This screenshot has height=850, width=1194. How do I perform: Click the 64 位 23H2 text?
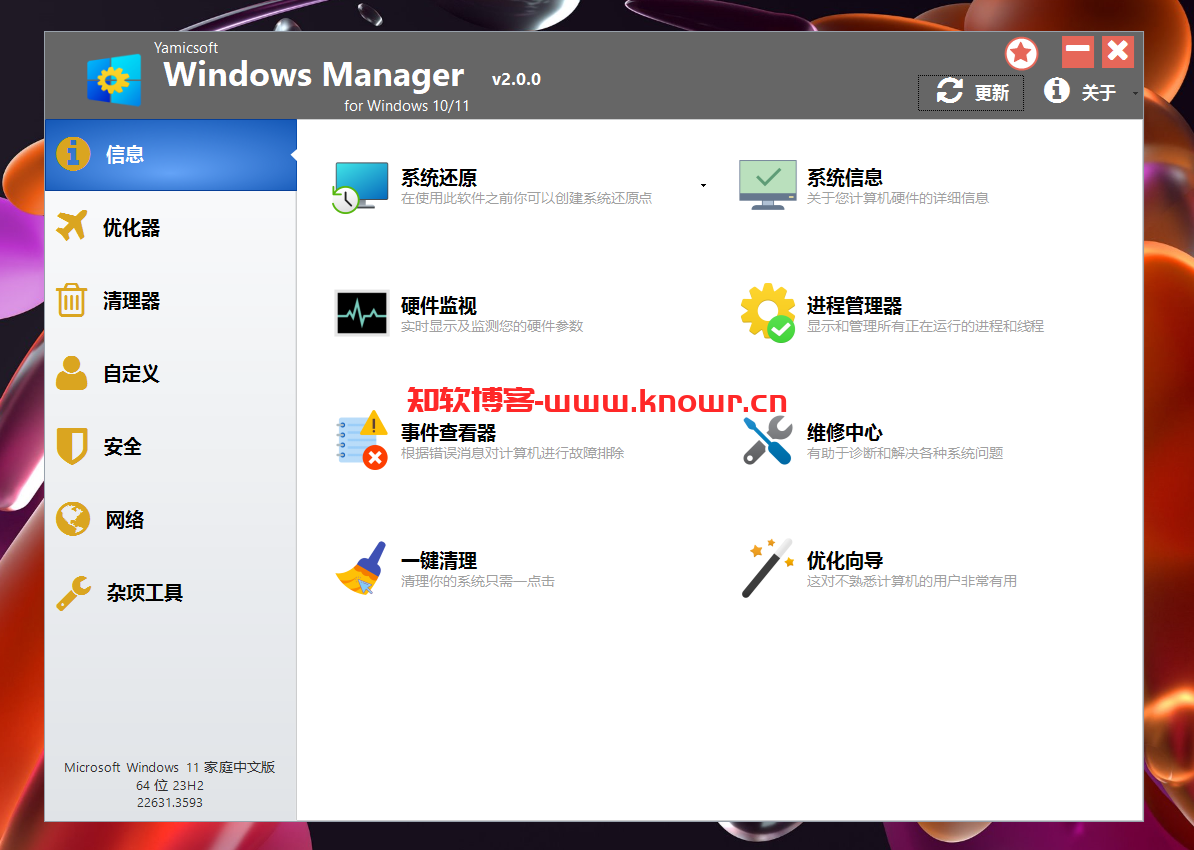tap(170, 784)
